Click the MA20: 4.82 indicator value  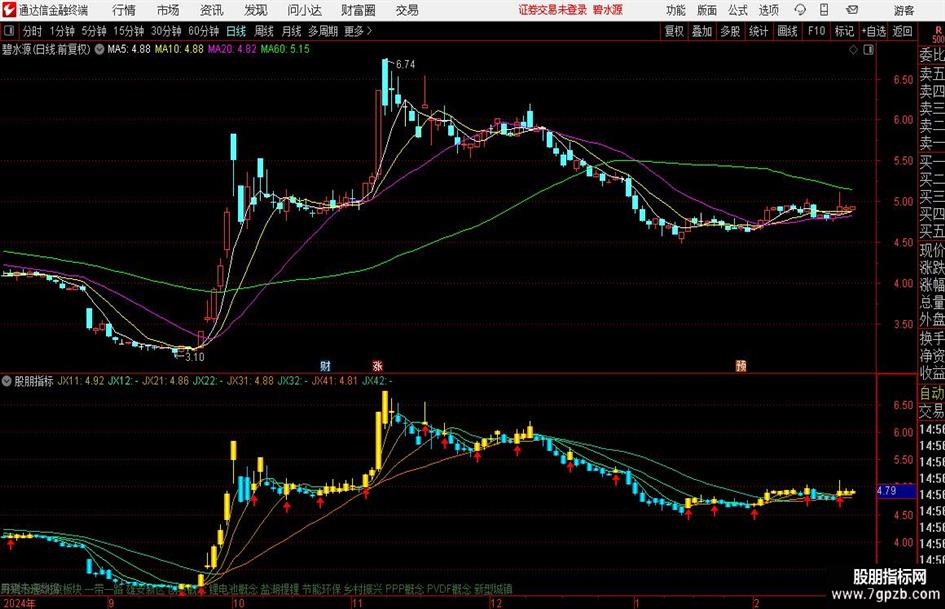pyautogui.click(x=232, y=49)
